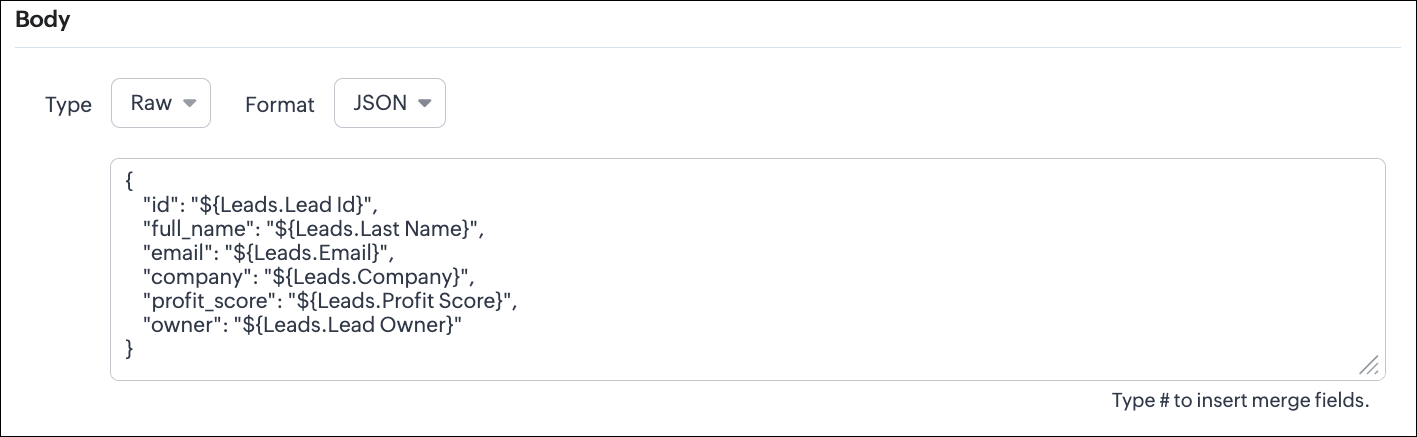Place cursor on the "full_name" key

(x=191, y=229)
